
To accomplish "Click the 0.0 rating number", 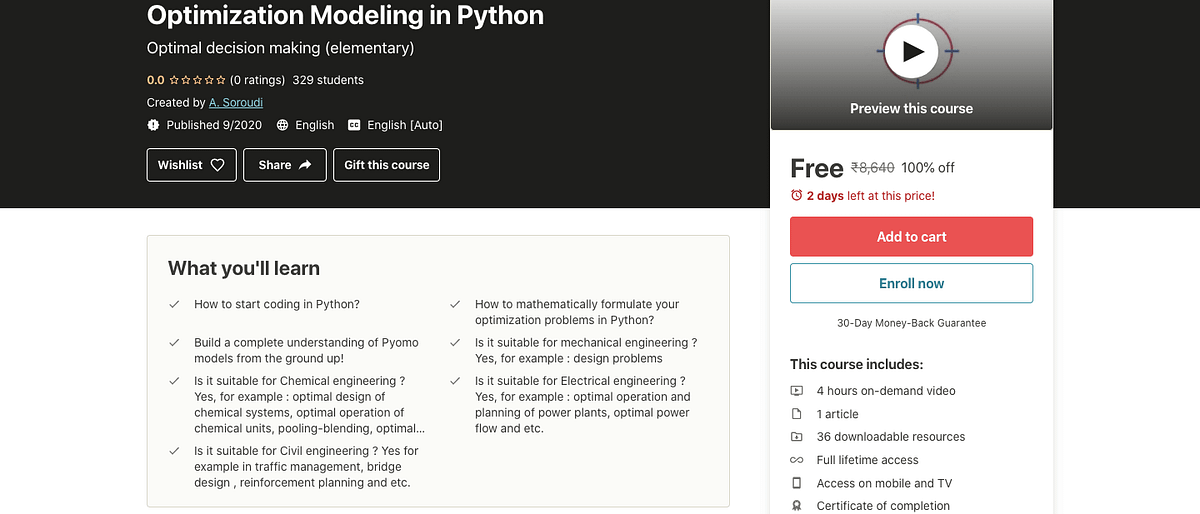I will pos(155,80).
